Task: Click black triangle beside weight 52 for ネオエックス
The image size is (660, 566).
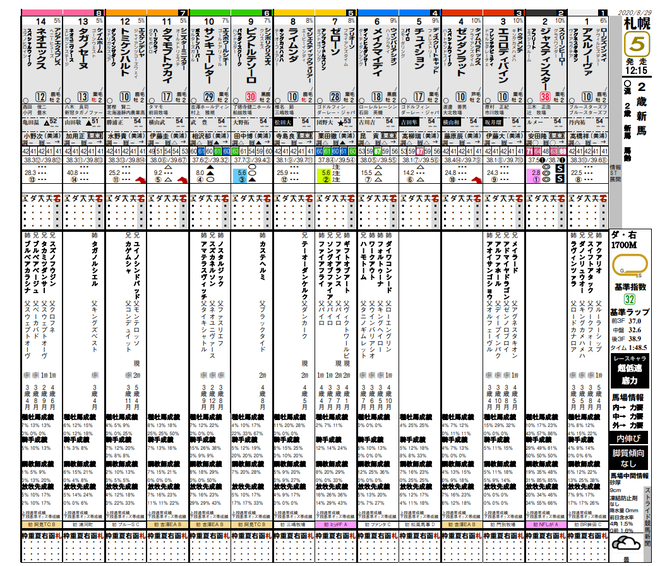Action: [46, 122]
